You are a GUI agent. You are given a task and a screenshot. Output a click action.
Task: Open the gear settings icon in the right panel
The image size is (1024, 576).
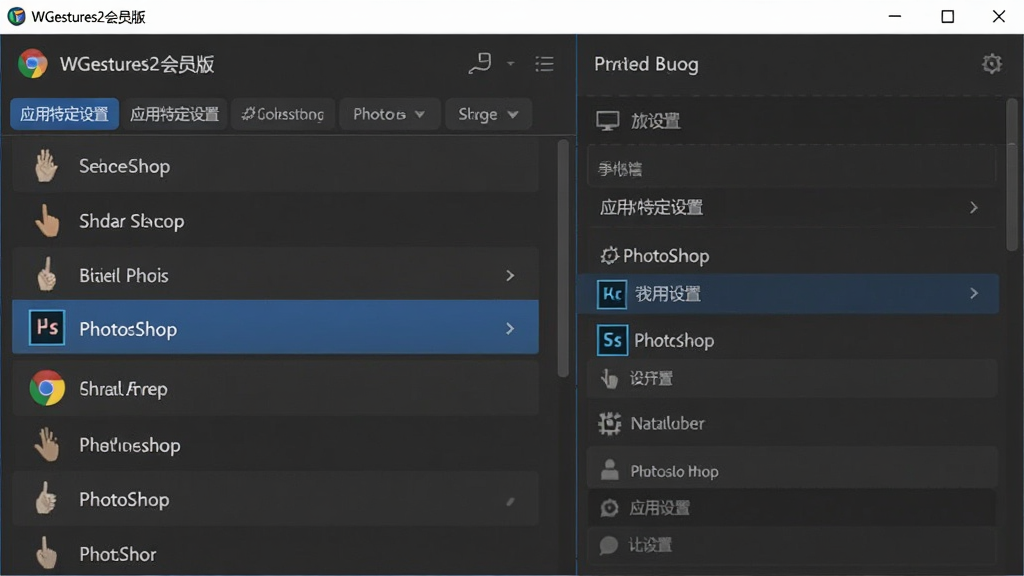991,64
